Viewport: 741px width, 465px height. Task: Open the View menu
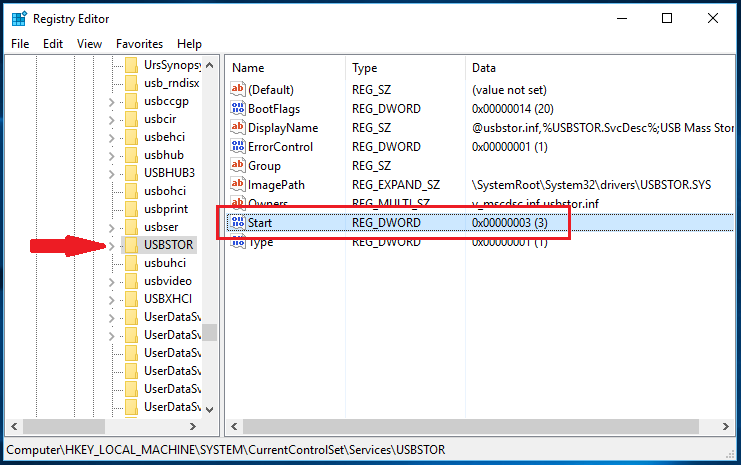pyautogui.click(x=90, y=44)
